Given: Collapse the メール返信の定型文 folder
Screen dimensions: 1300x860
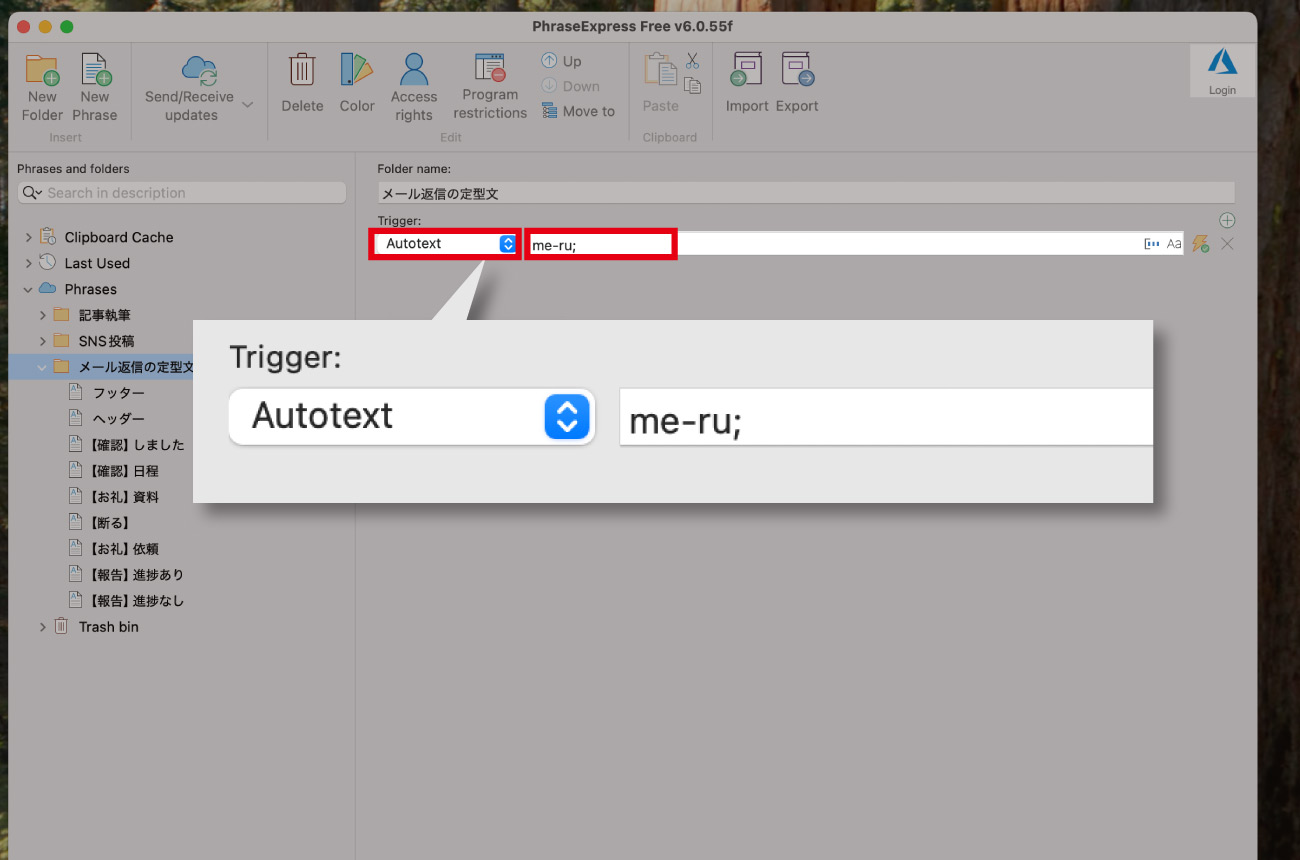Looking at the screenshot, I should [x=42, y=367].
